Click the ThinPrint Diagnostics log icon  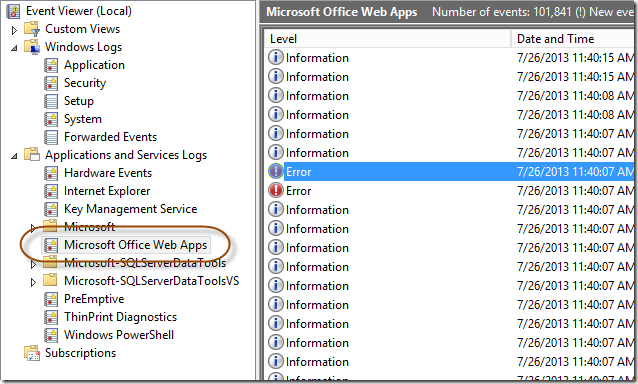(51, 317)
